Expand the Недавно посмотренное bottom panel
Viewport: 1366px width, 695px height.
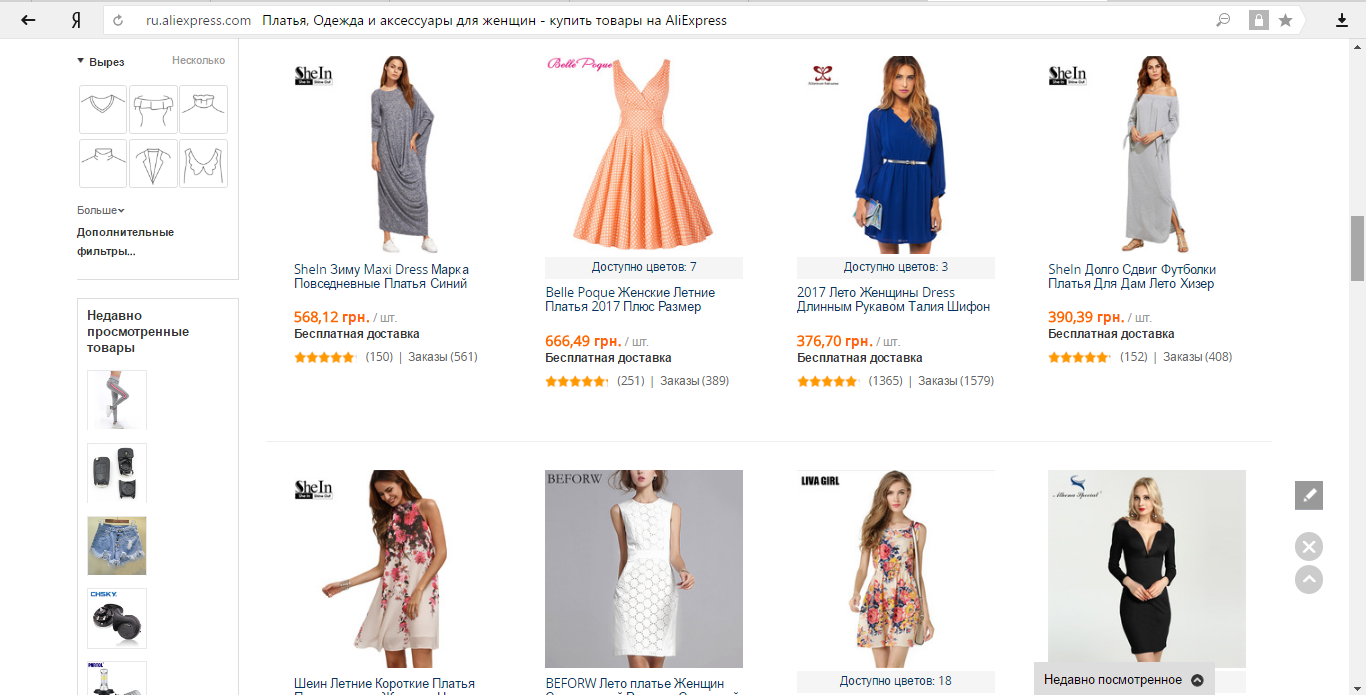pyautogui.click(x=1124, y=679)
